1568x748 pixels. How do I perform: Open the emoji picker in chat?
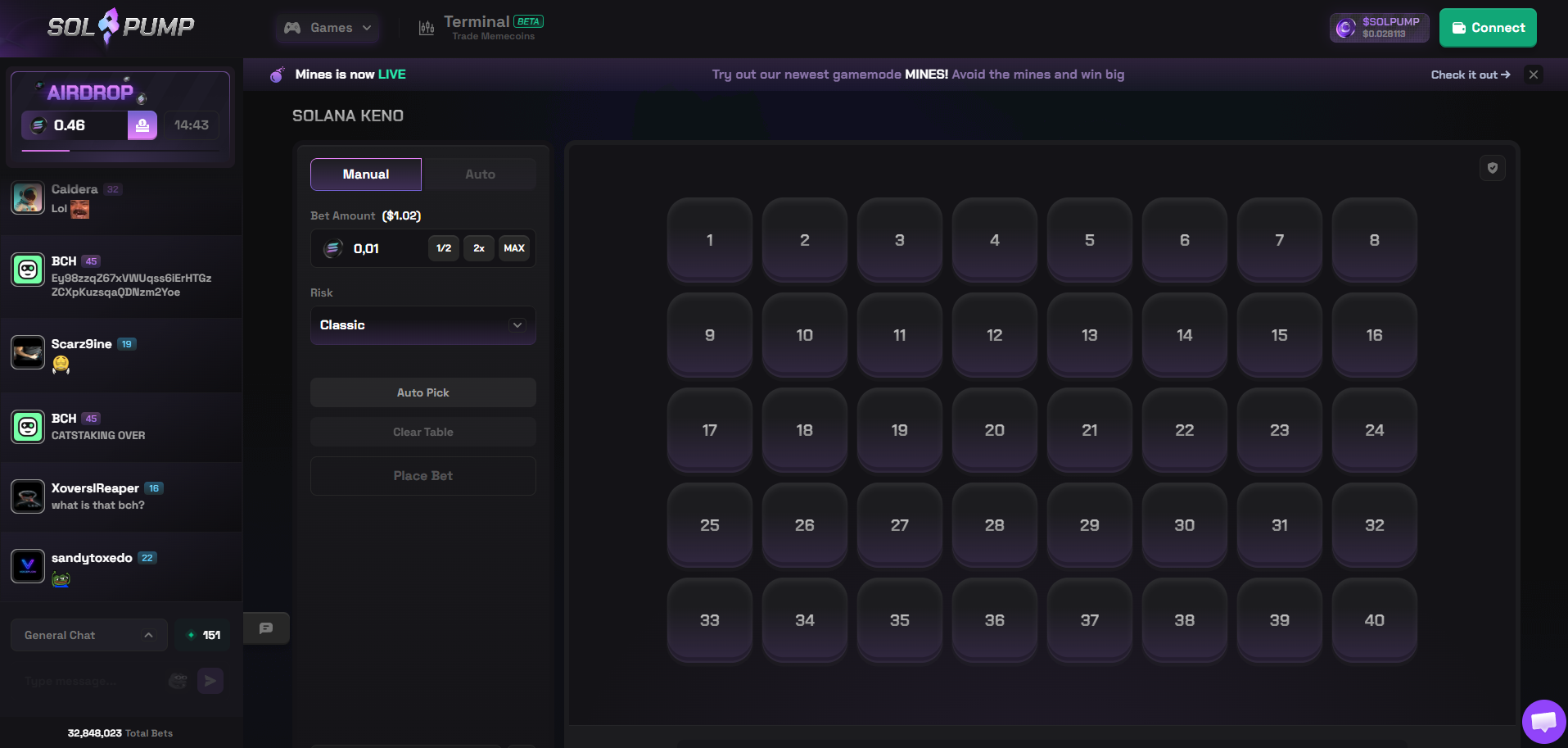click(178, 681)
